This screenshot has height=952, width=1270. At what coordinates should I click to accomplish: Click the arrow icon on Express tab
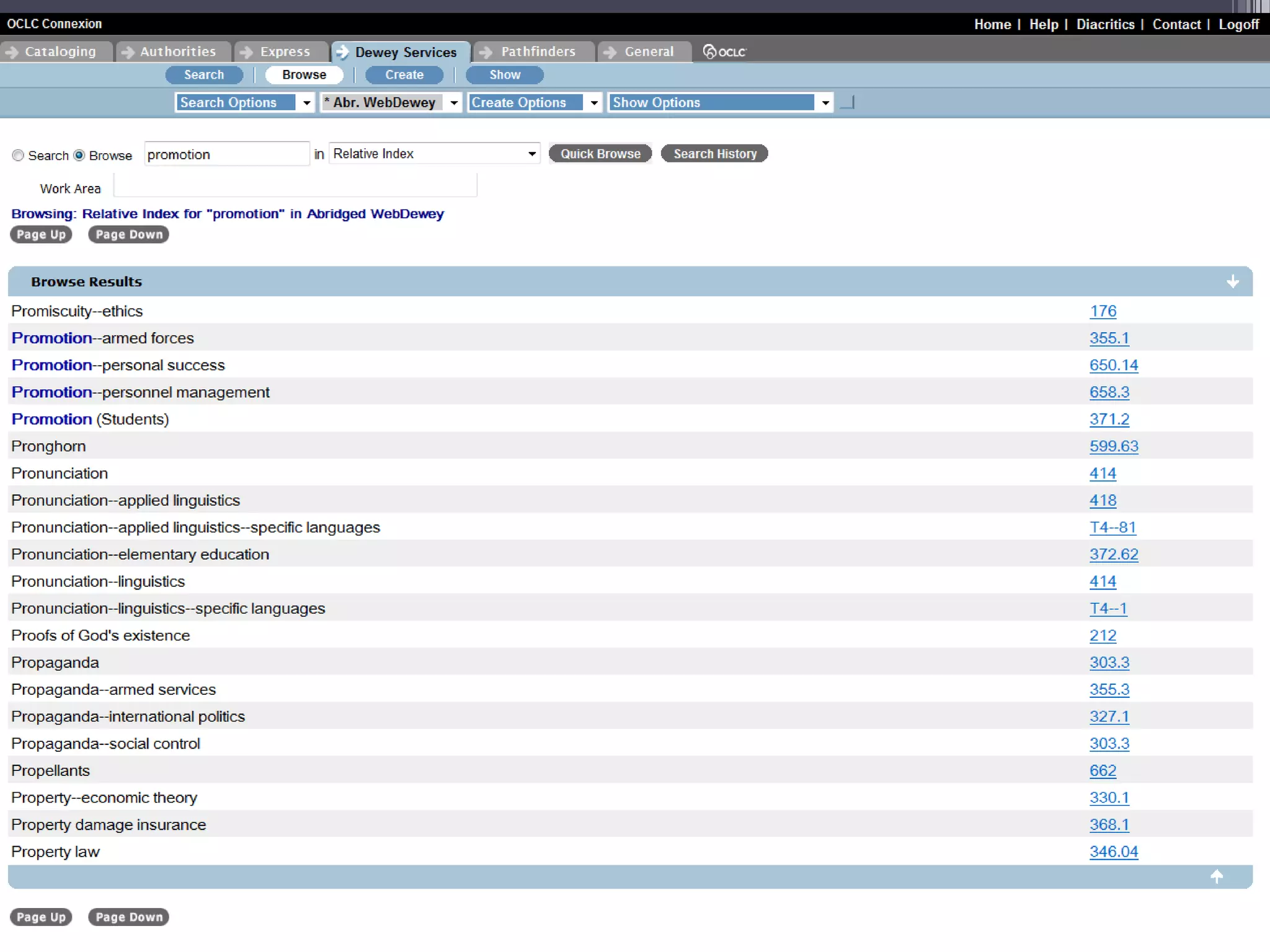point(246,52)
